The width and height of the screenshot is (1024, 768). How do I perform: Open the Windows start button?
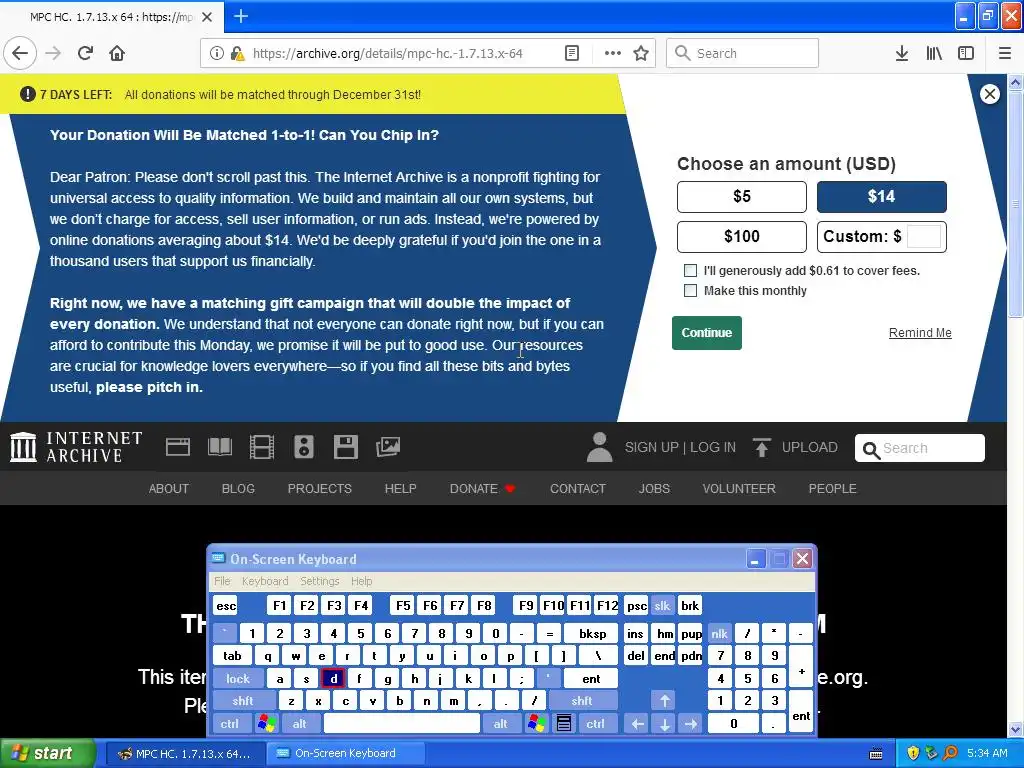pos(47,754)
